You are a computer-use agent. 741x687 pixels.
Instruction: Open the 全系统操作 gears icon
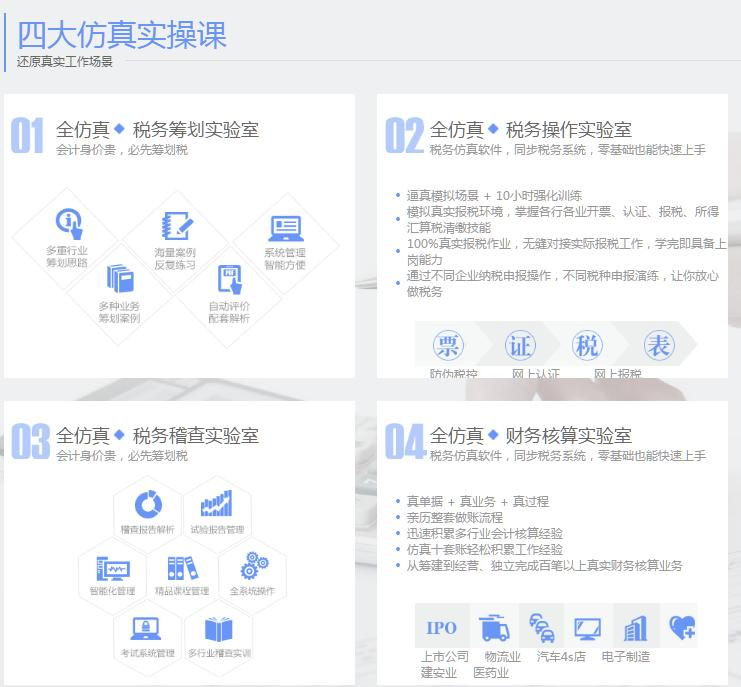pyautogui.click(x=254, y=566)
